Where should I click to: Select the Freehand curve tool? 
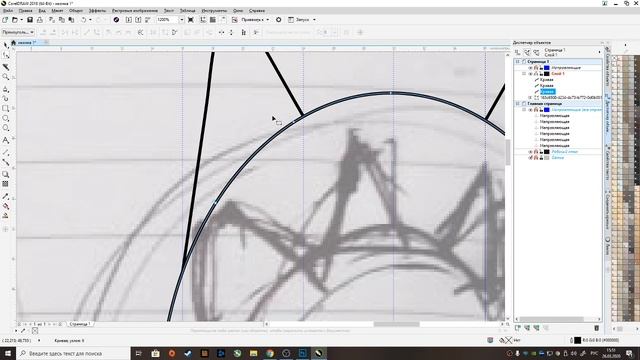(5, 89)
